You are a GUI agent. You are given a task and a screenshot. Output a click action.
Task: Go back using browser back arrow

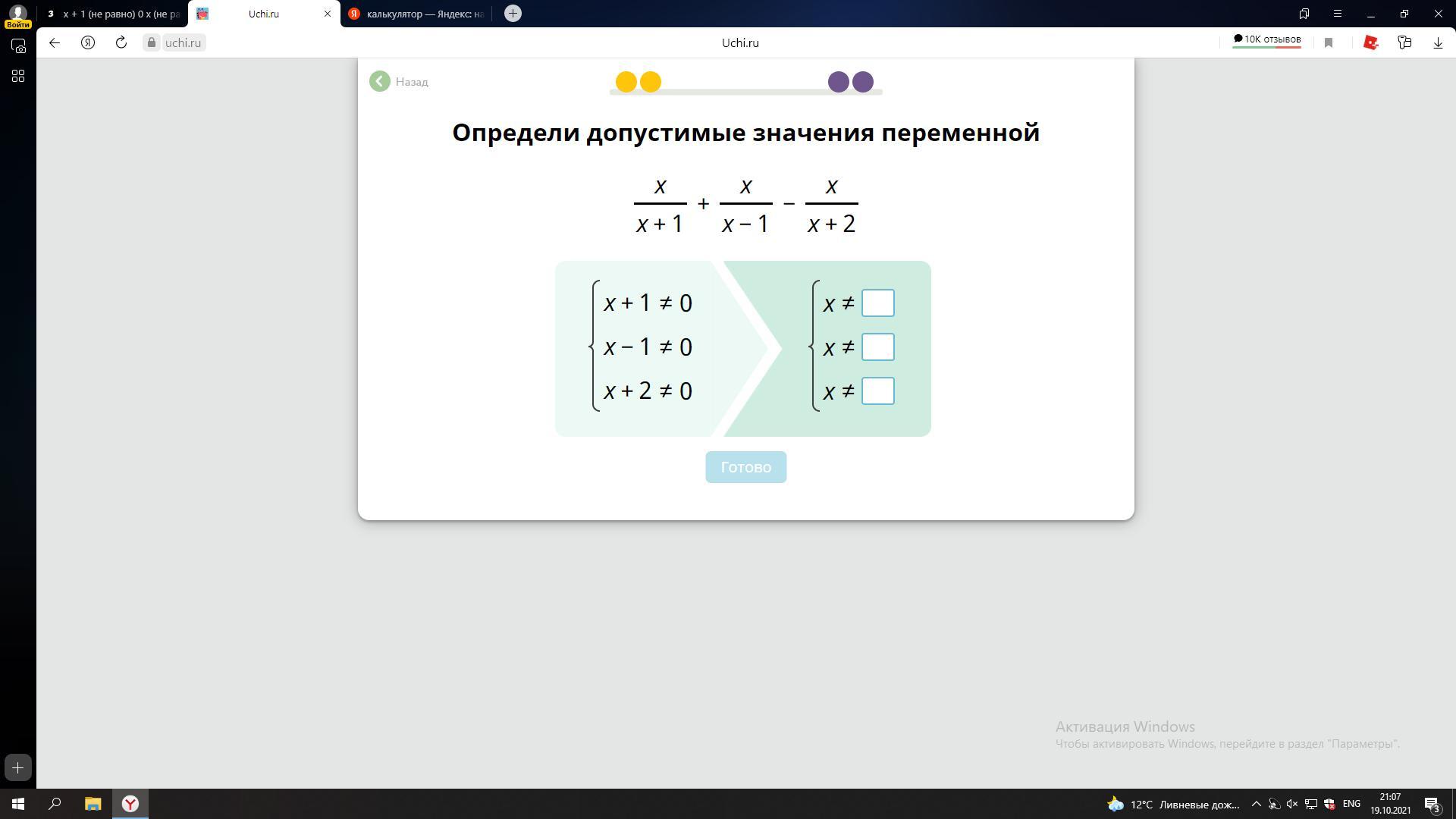(x=55, y=42)
